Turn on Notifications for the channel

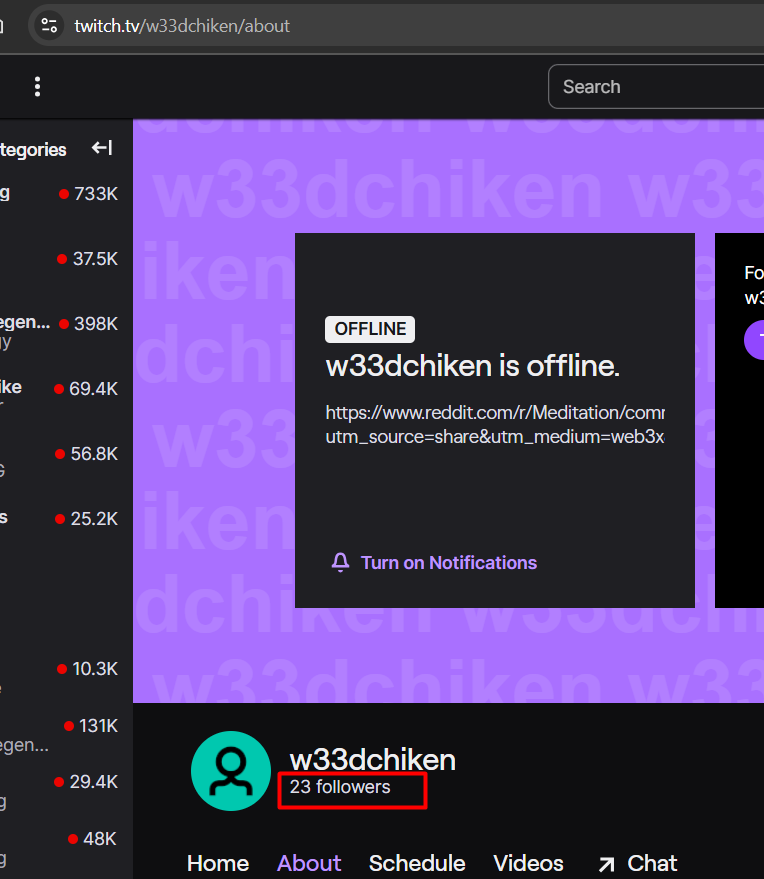(434, 562)
